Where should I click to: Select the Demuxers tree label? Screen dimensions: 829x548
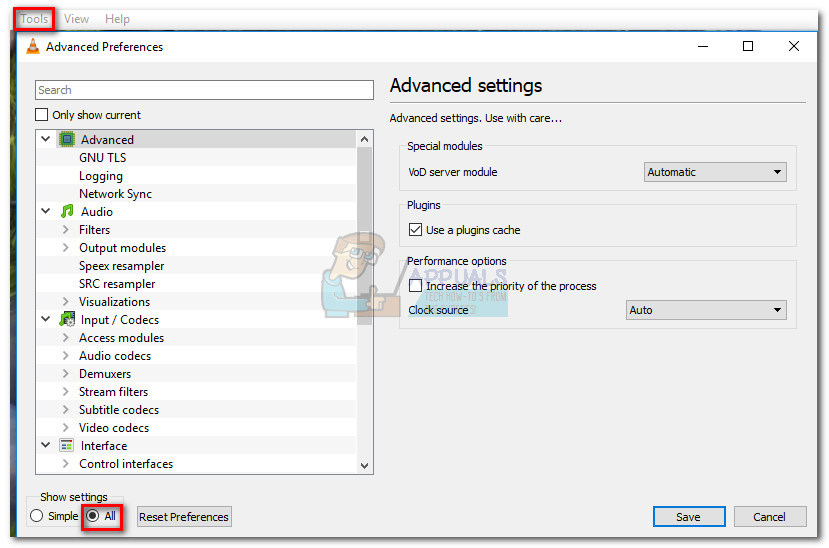[x=105, y=374]
